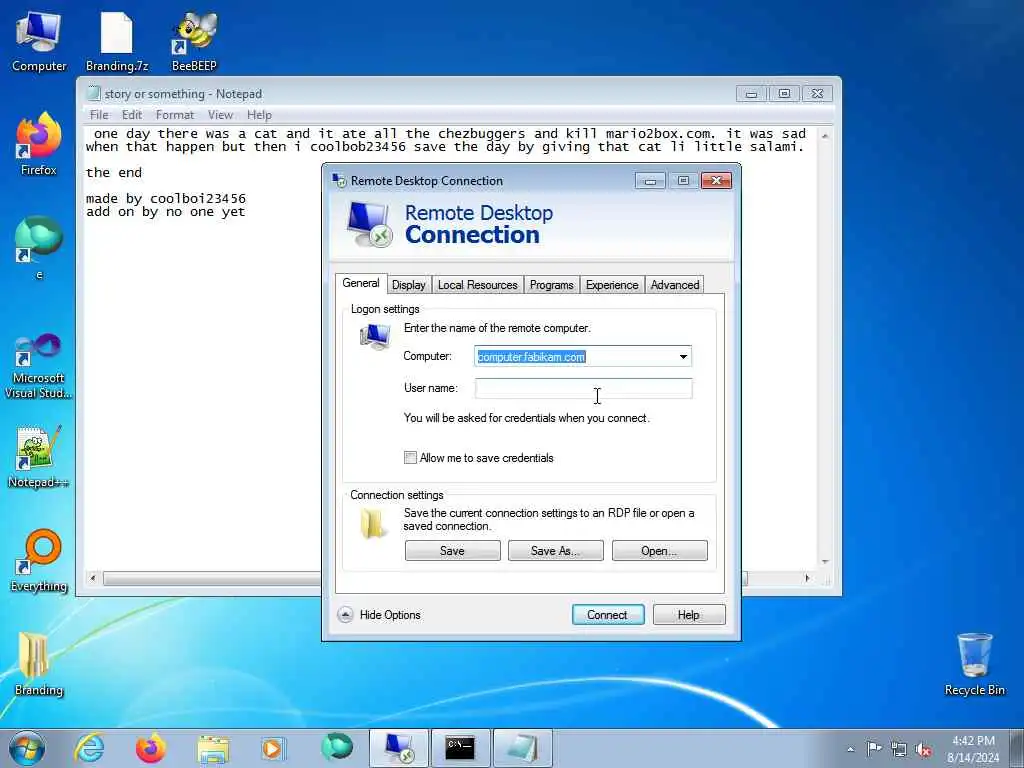The width and height of the screenshot is (1024, 768).
Task: Switch to the Display tab
Action: pos(409,285)
